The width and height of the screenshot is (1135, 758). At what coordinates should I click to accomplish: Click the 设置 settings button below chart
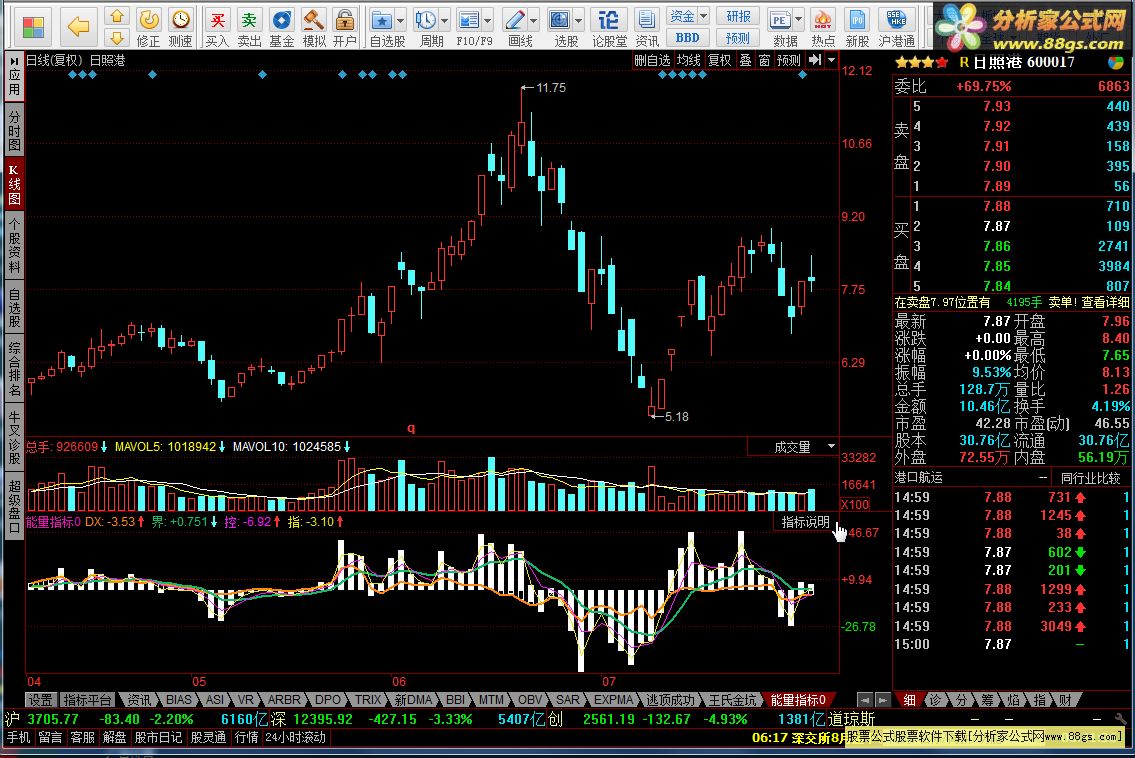click(x=41, y=700)
